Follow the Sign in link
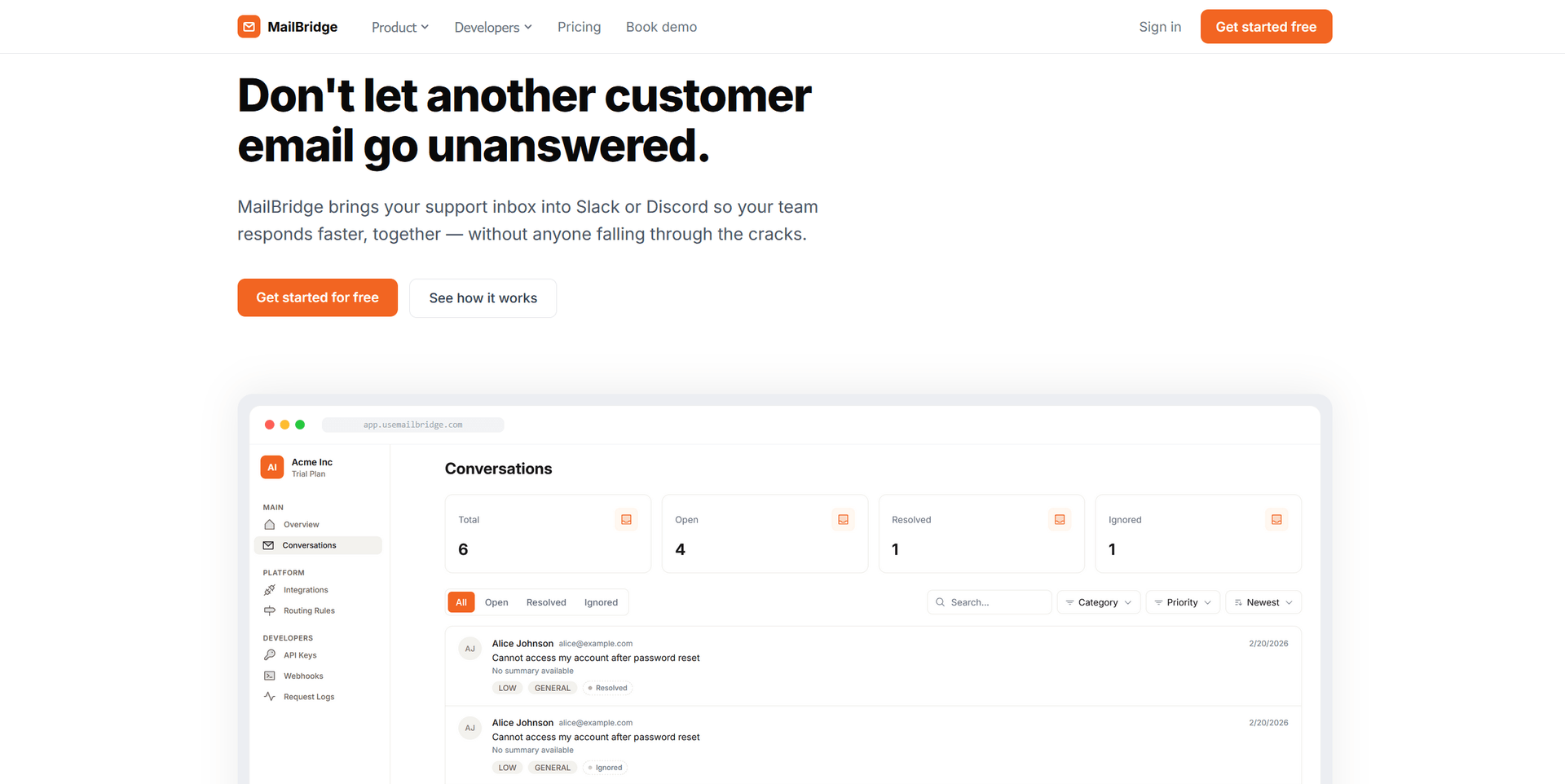Image resolution: width=1565 pixels, height=784 pixels. click(x=1160, y=27)
